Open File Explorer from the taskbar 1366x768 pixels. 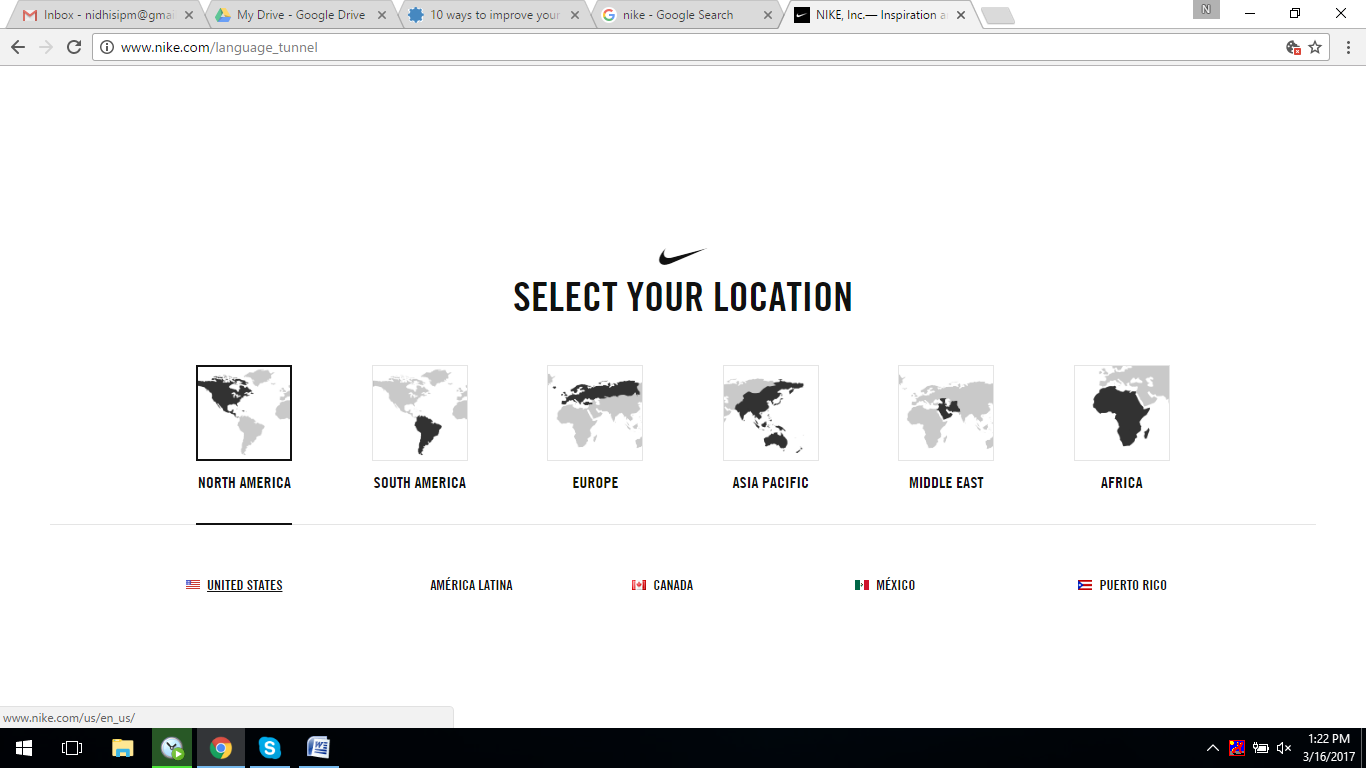(122, 748)
